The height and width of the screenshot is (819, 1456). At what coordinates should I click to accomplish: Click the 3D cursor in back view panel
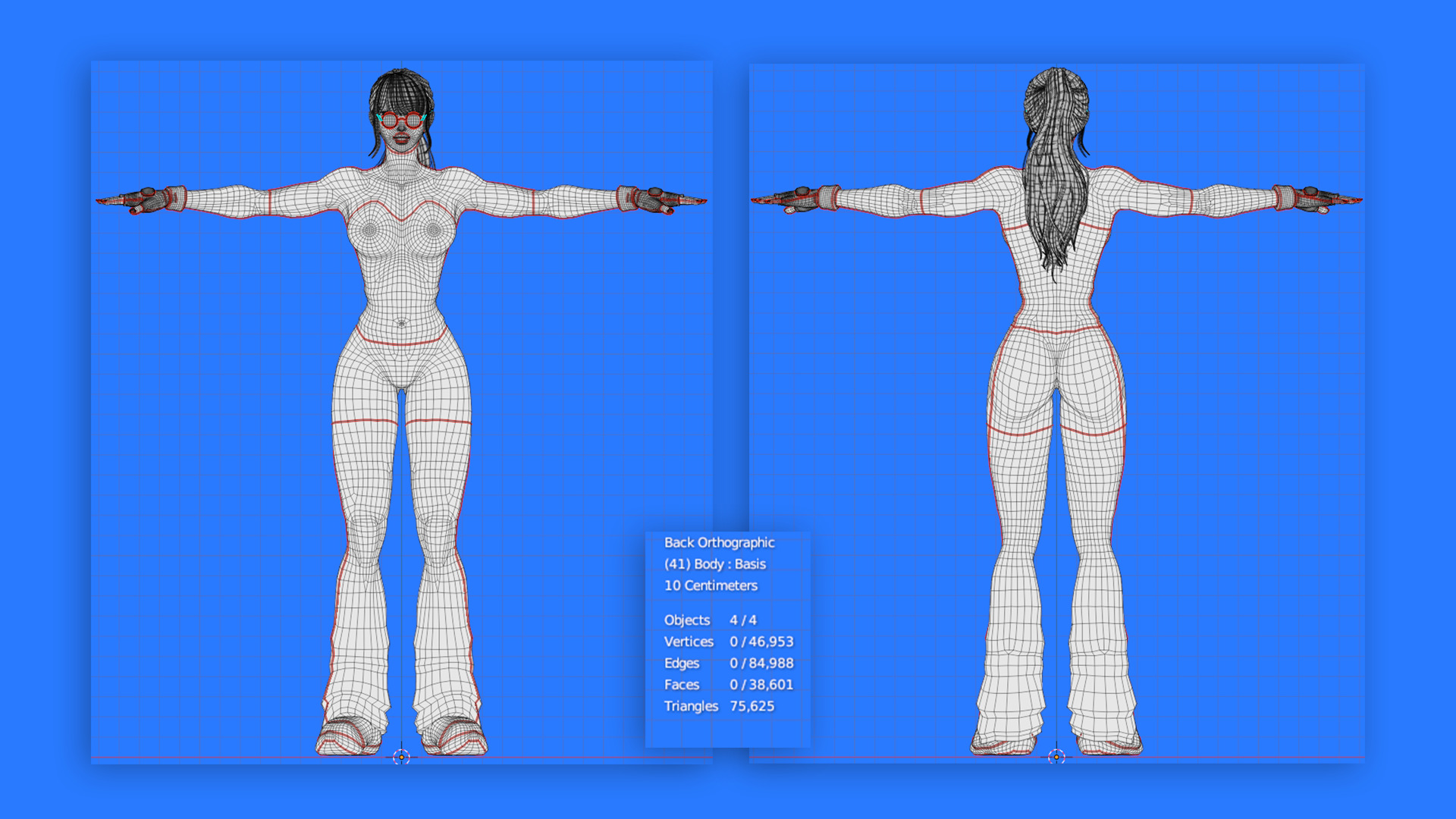pyautogui.click(x=1056, y=756)
